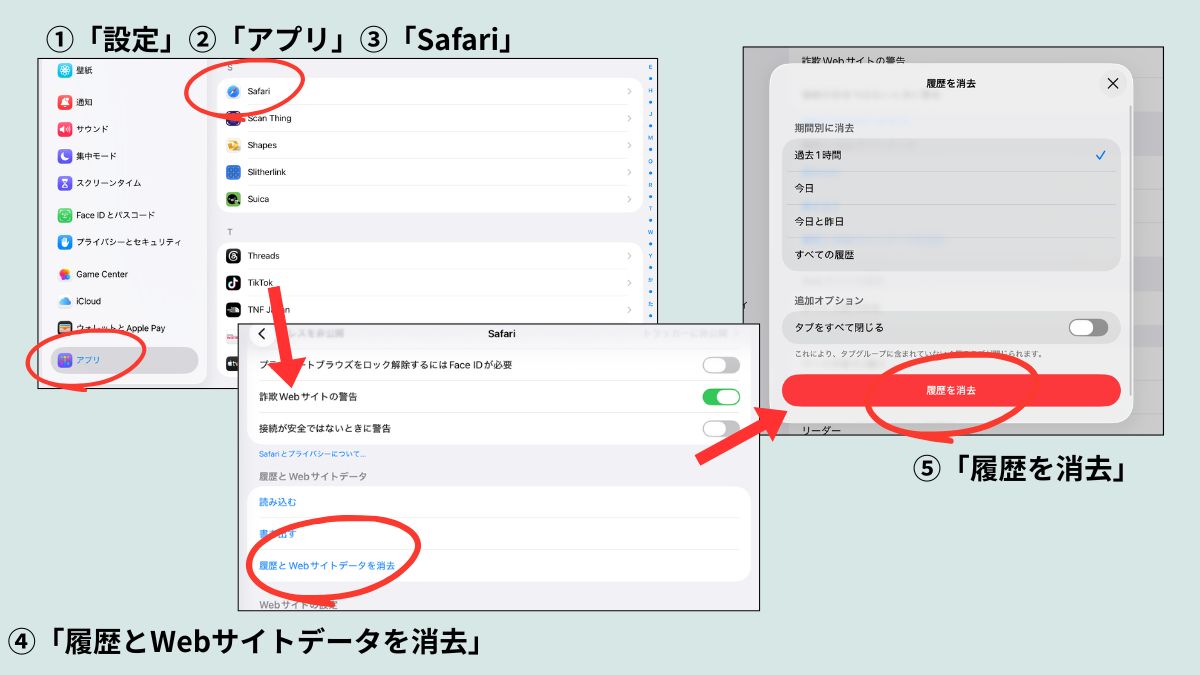The width and height of the screenshot is (1200, 675).
Task: Tap the 集中モード moon icon
Action: [65, 156]
